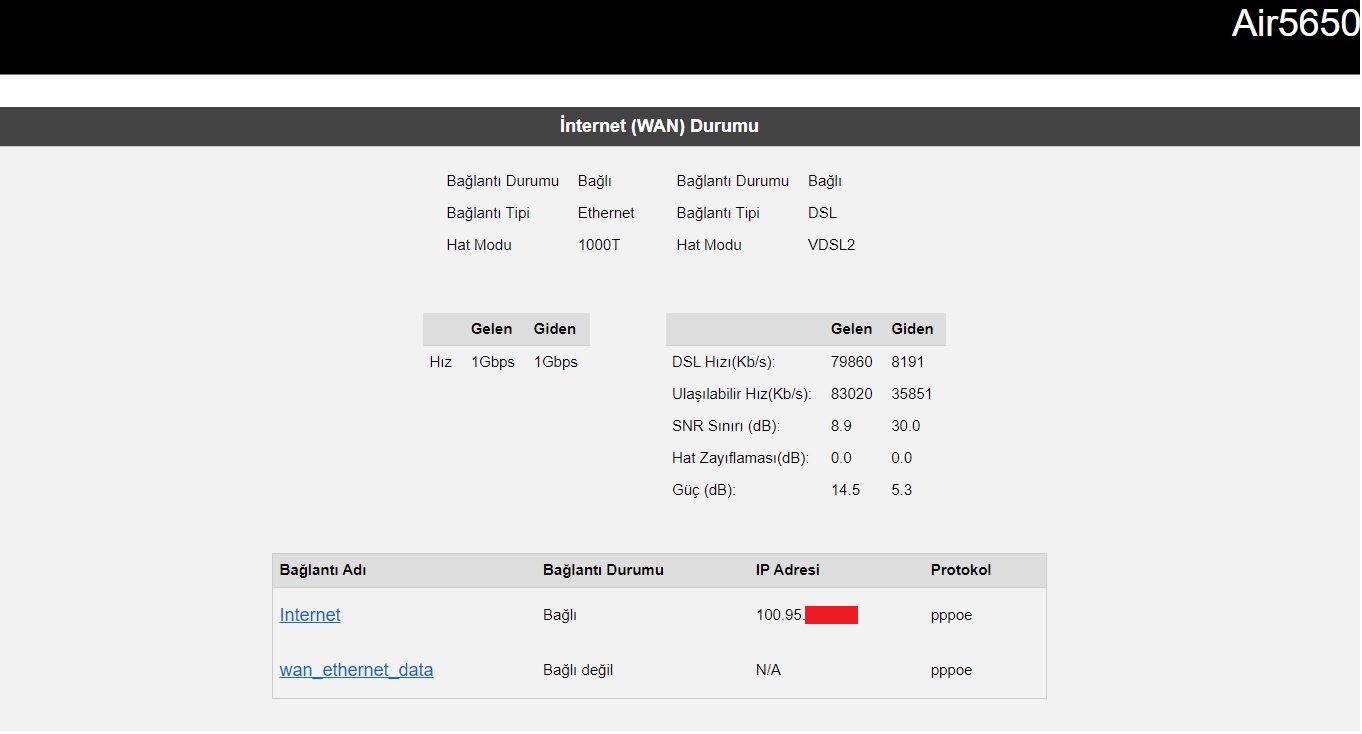Select the 83020 attainable rate value
The height and width of the screenshot is (734, 1362).
851,394
